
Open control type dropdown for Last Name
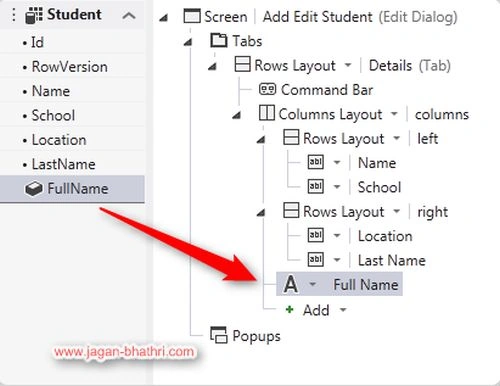(x=337, y=260)
